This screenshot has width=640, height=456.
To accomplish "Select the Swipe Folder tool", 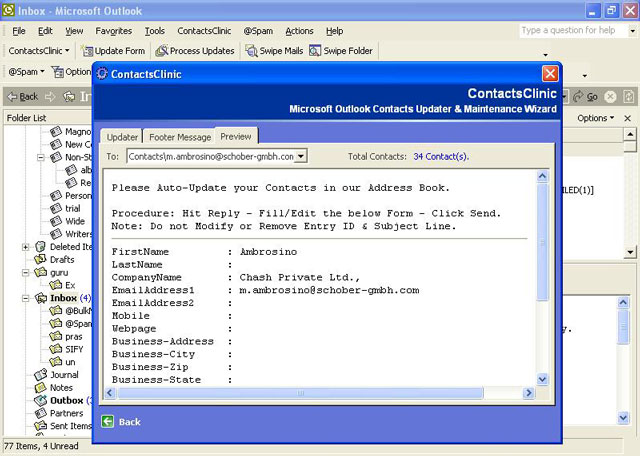I will 341,51.
